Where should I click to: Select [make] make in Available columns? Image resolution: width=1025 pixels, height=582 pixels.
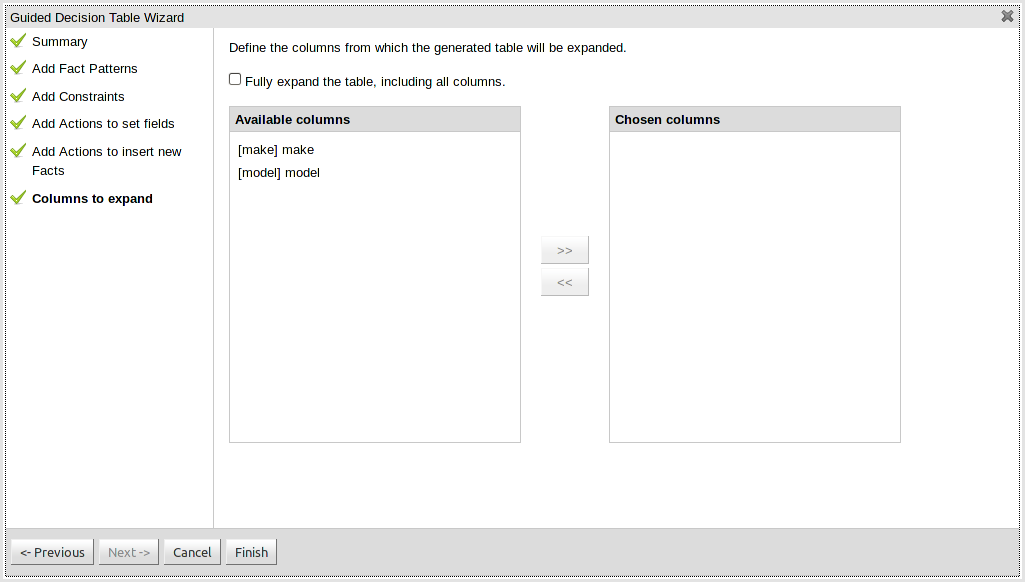(x=276, y=150)
